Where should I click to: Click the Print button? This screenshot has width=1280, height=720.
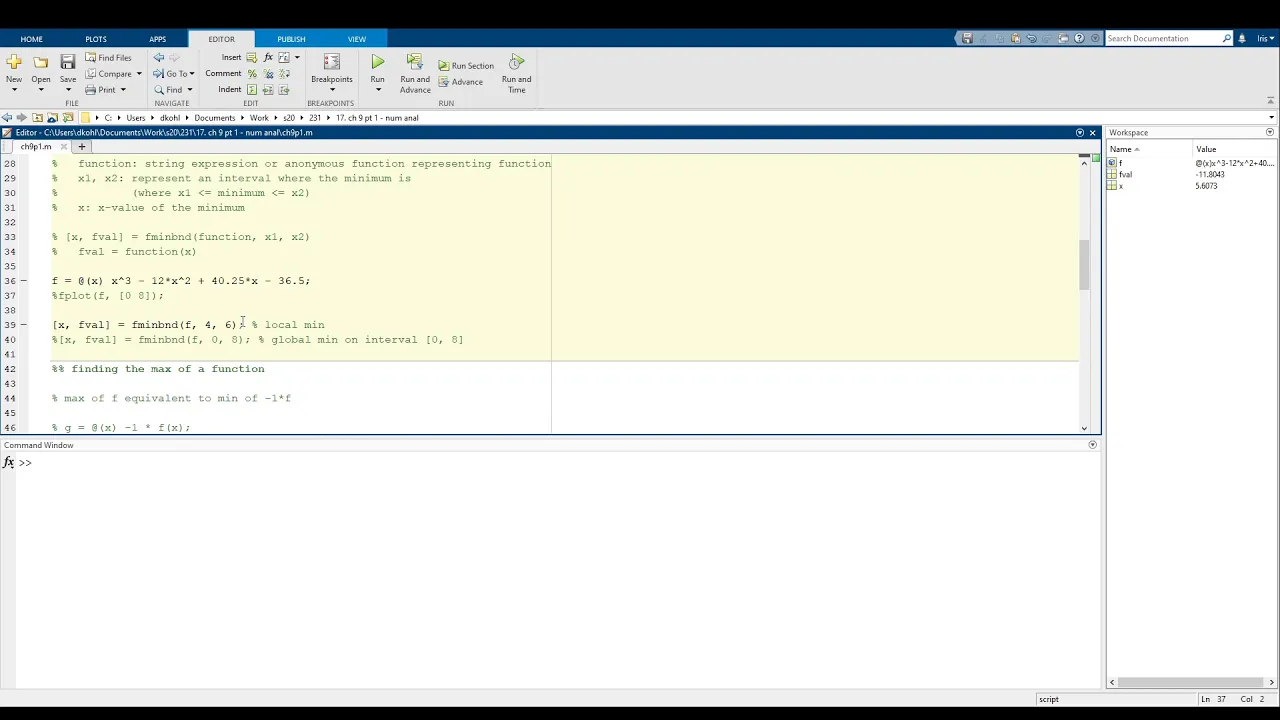pyautogui.click(x=100, y=90)
